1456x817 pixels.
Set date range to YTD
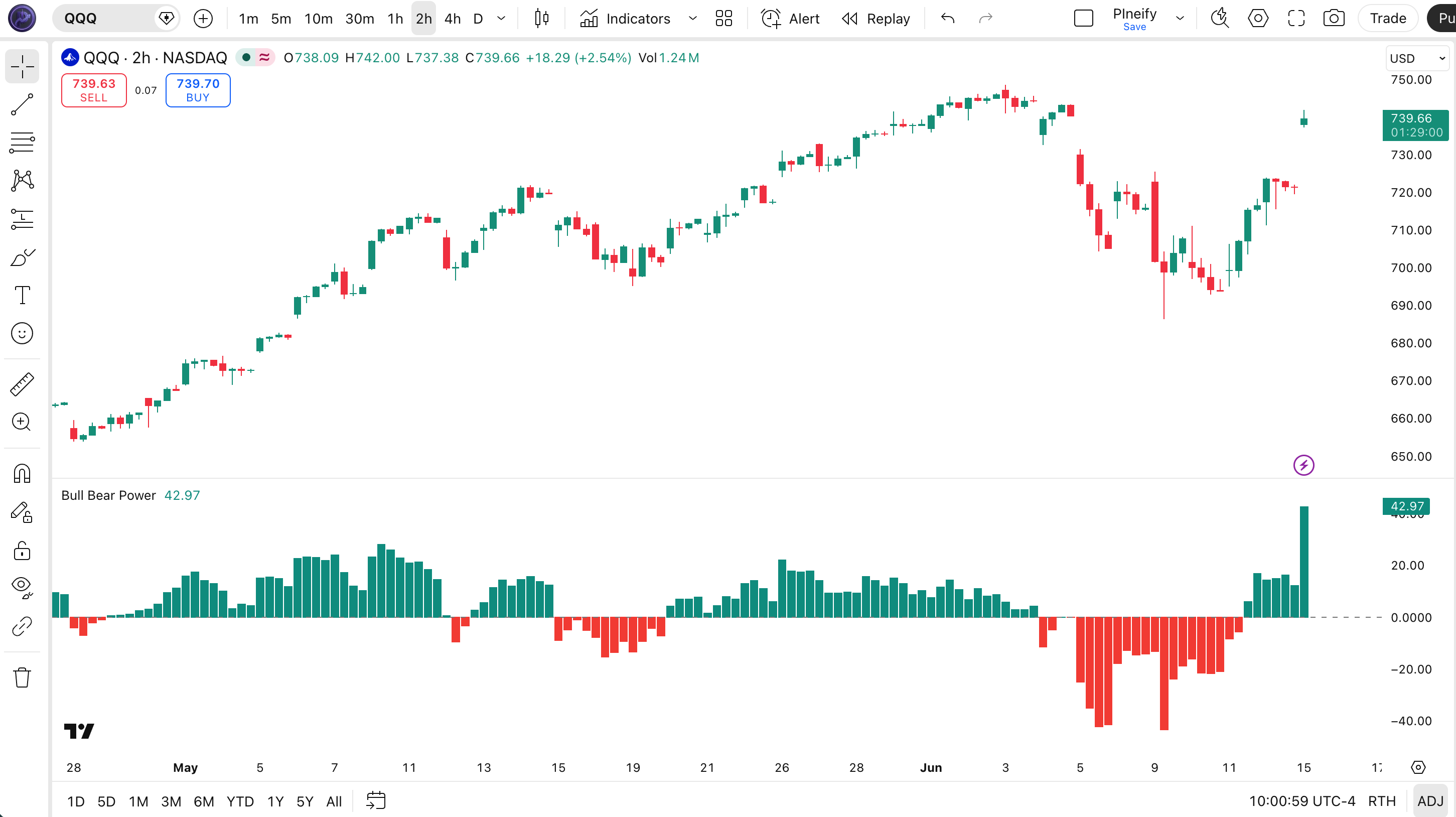(x=240, y=801)
